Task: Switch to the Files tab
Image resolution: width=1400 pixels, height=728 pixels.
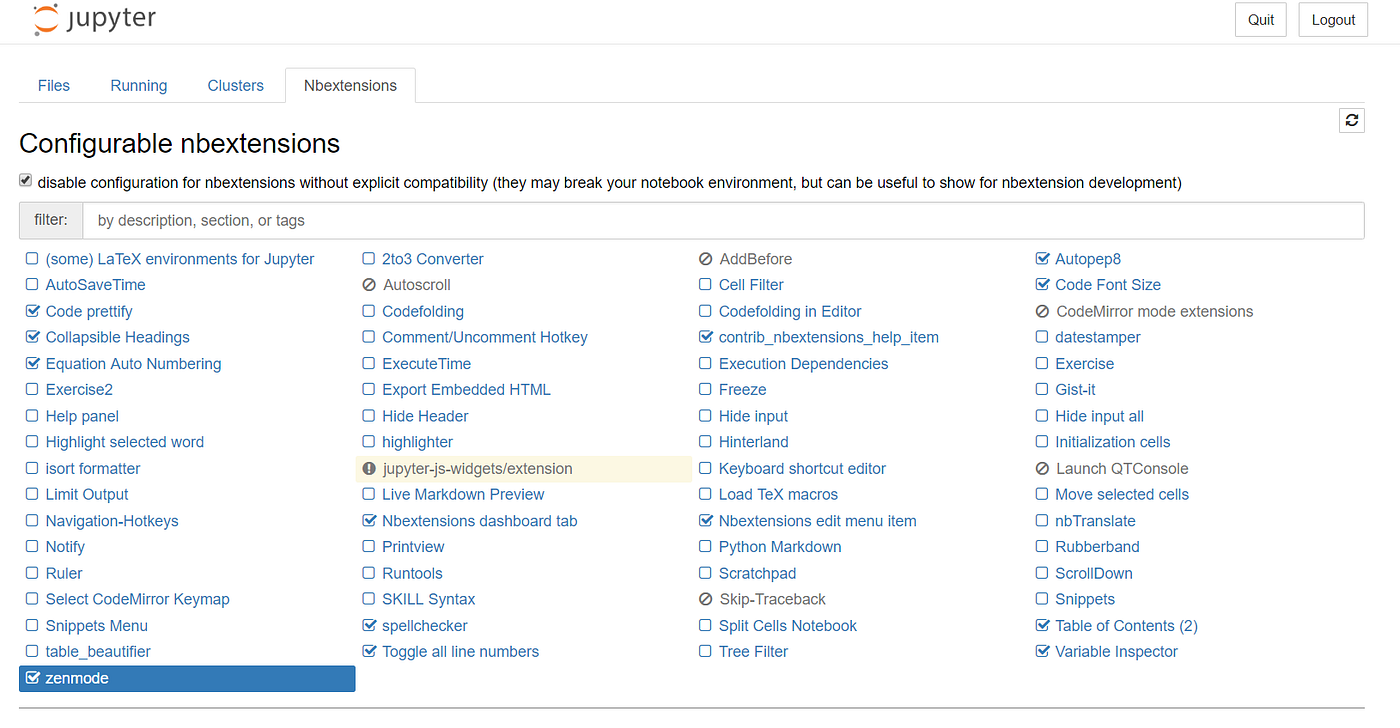Action: (54, 85)
